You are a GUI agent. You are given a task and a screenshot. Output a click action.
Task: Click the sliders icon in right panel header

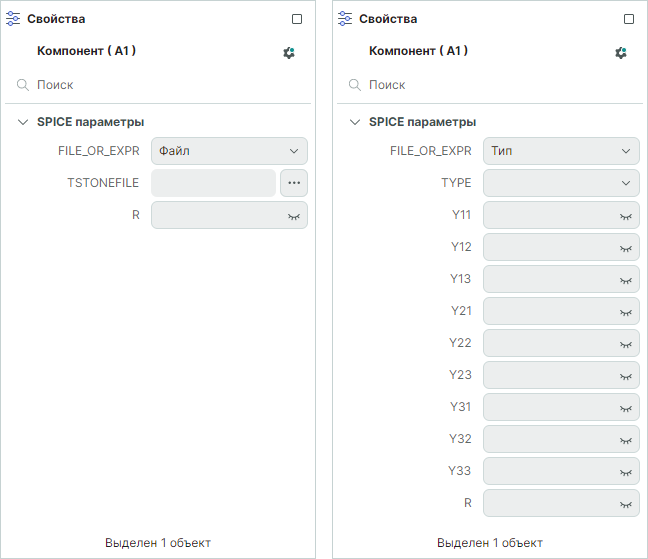point(345,19)
